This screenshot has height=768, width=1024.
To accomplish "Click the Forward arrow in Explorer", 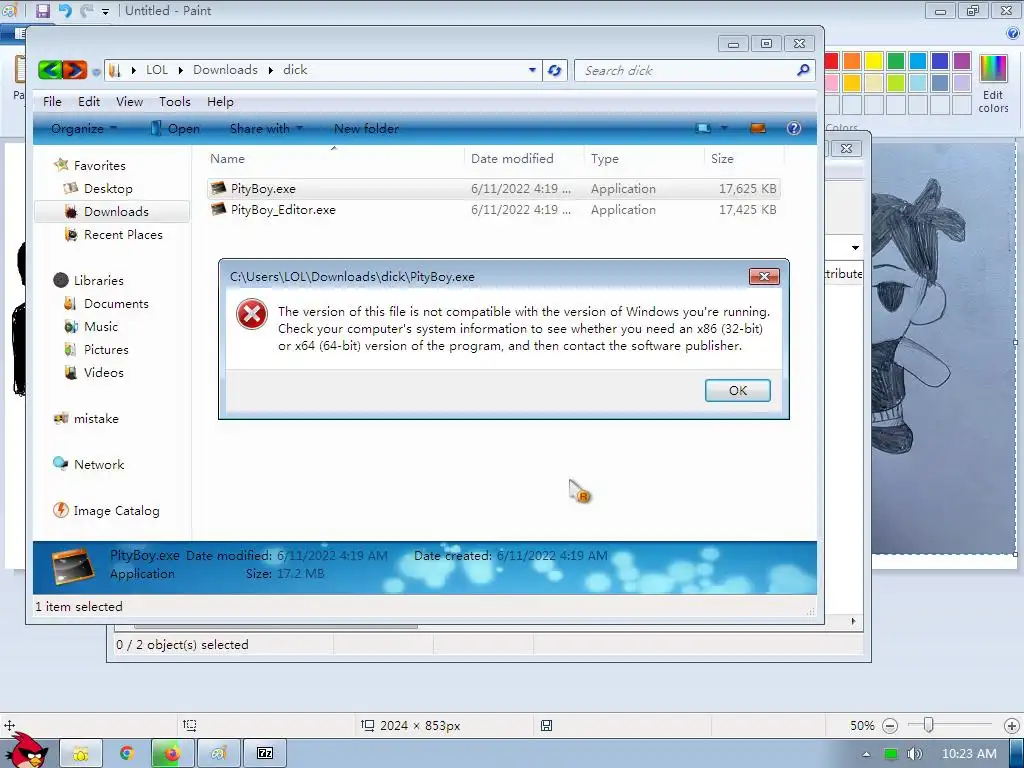I will pos(74,70).
